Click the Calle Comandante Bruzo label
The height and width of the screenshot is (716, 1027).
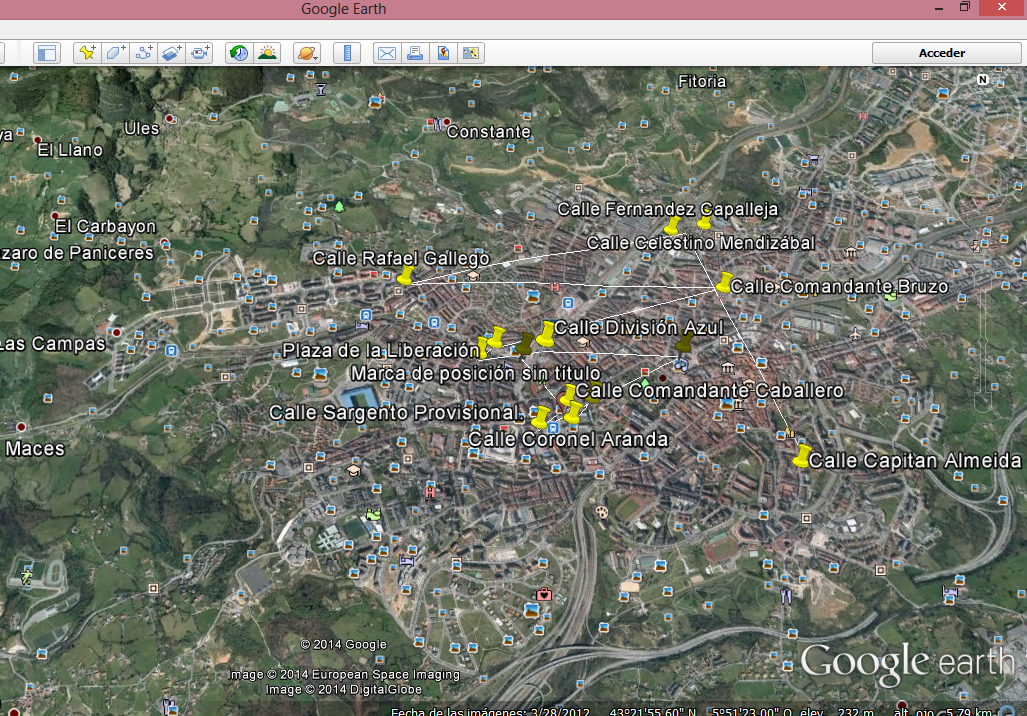coord(839,287)
